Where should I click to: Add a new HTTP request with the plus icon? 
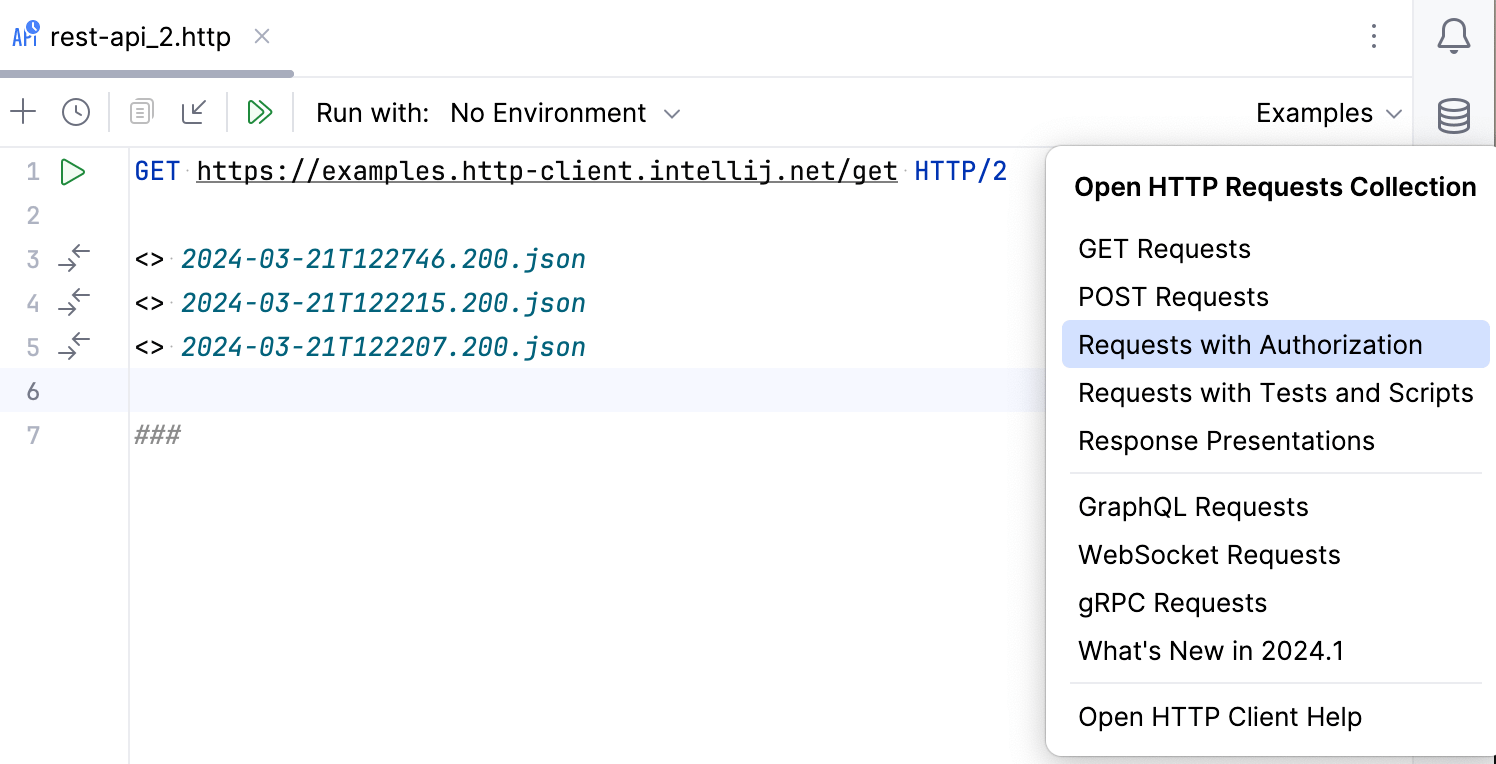tap(23, 112)
